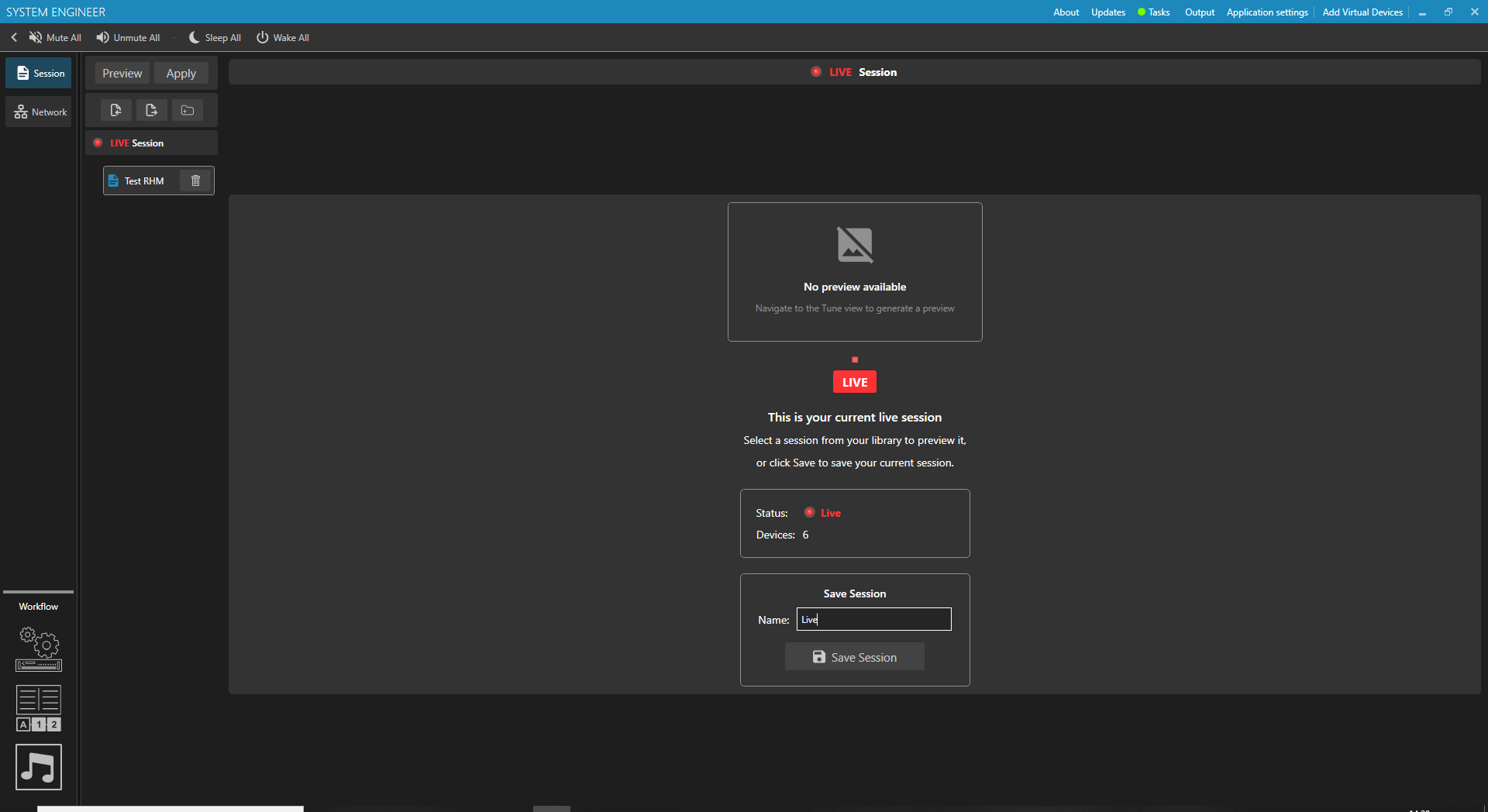Viewport: 1488px width, 812px height.
Task: Put all devices to sleep with Sleep All
Action: [215, 37]
